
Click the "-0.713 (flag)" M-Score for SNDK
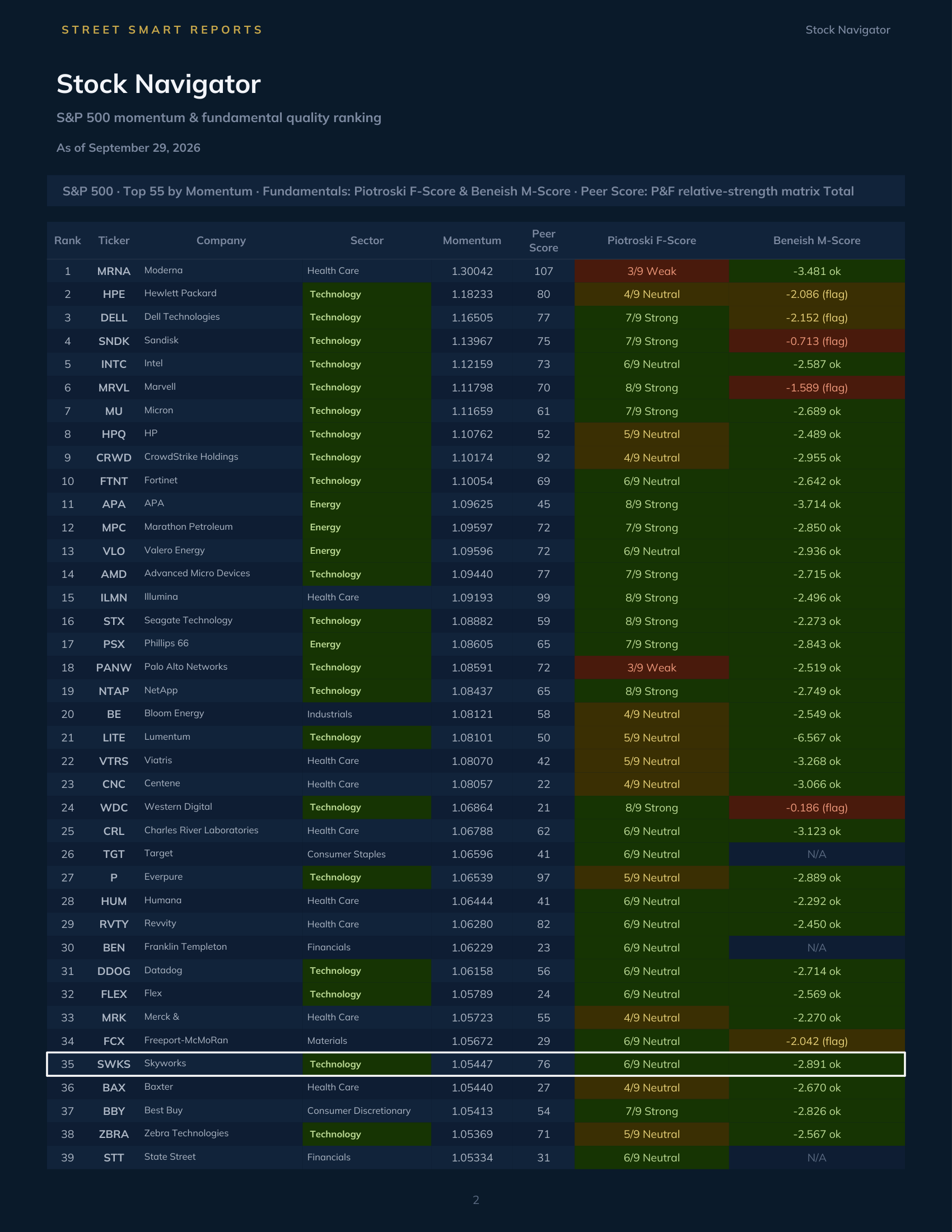(x=816, y=341)
